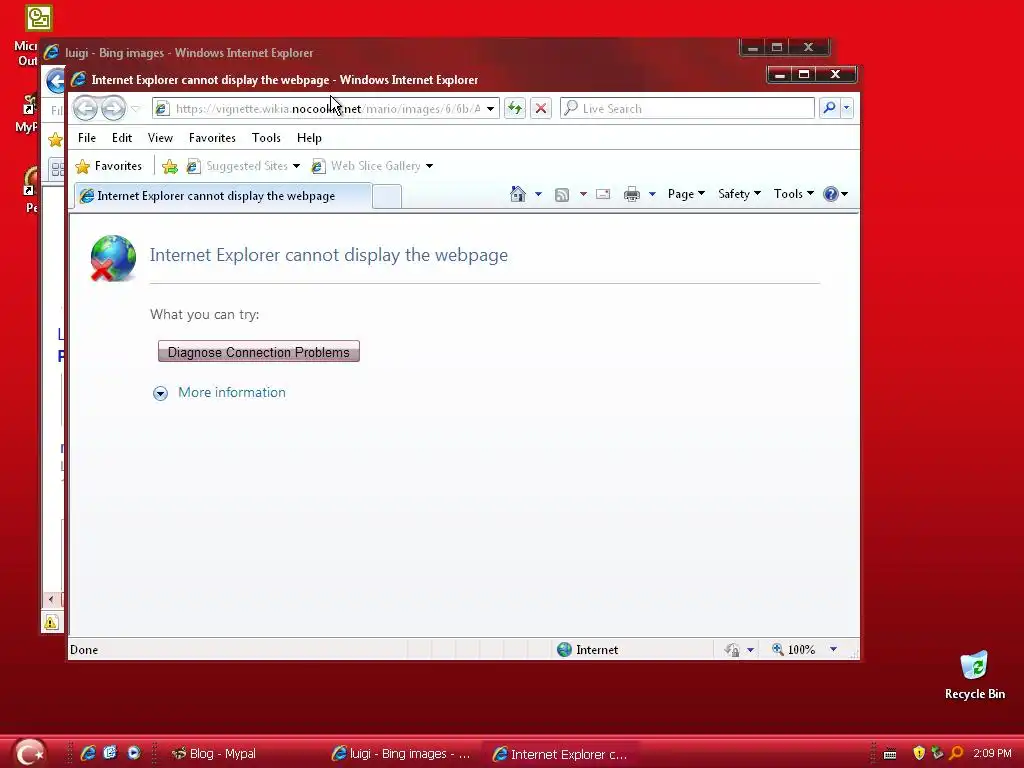Click the blue magnifier Search button
The image size is (1024, 768).
829,108
